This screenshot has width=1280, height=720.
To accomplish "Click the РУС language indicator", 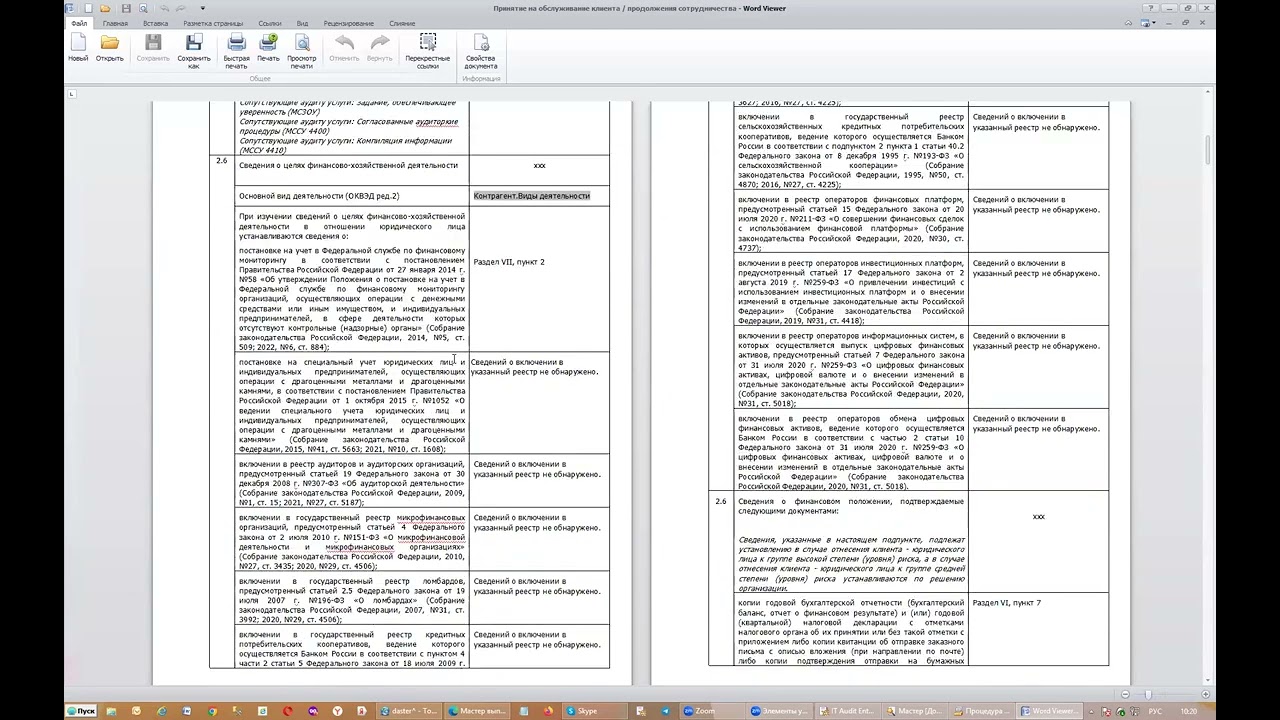I will pyautogui.click(x=1155, y=711).
